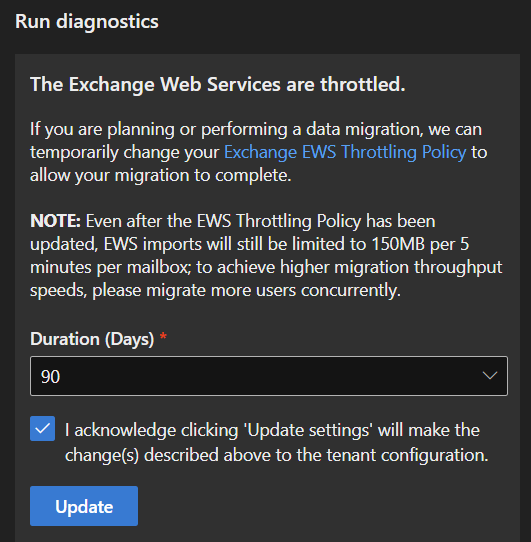The image size is (531, 542).
Task: Select the Run diagnostics heading
Action: [x=87, y=21]
